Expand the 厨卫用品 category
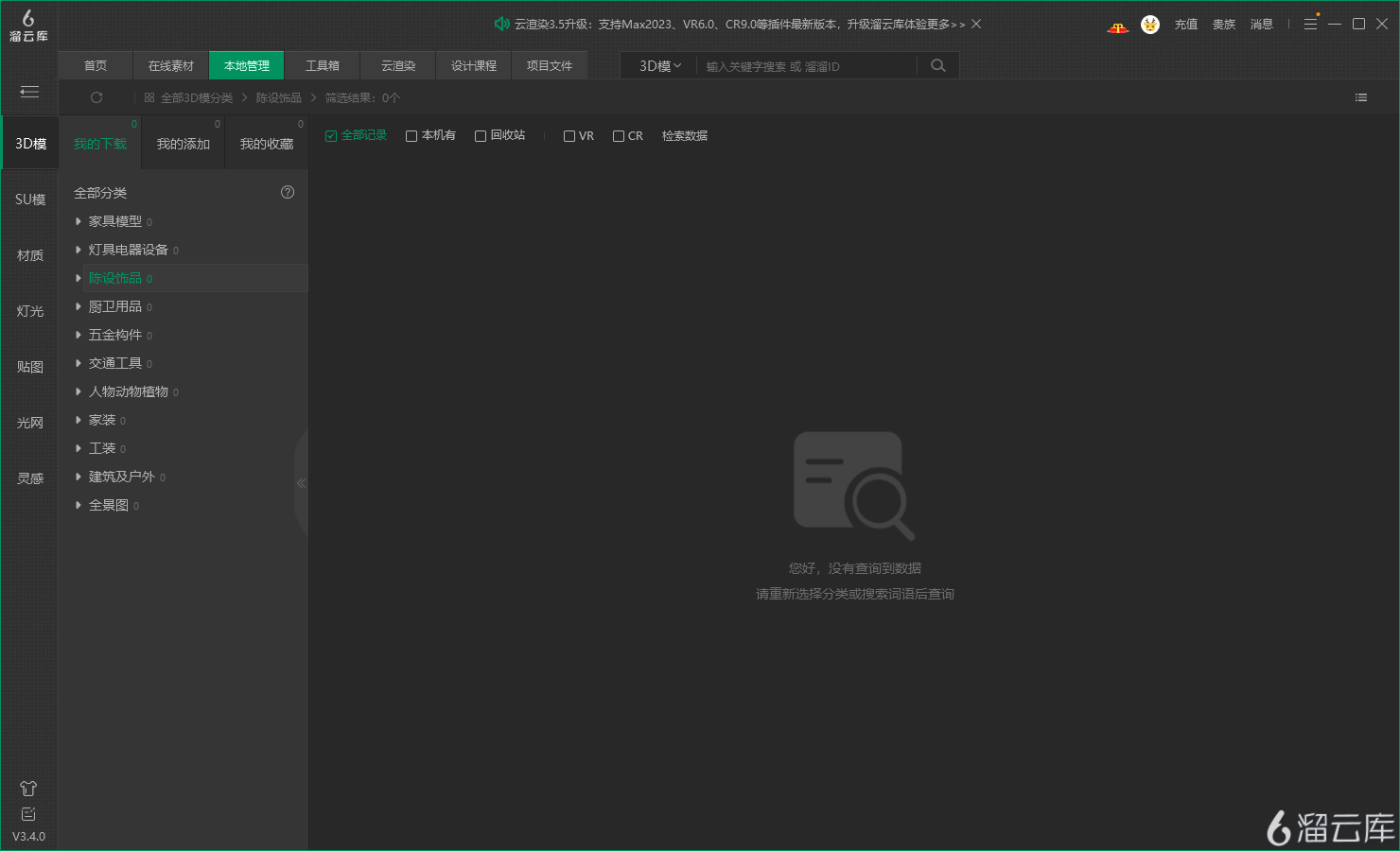 pyautogui.click(x=79, y=306)
